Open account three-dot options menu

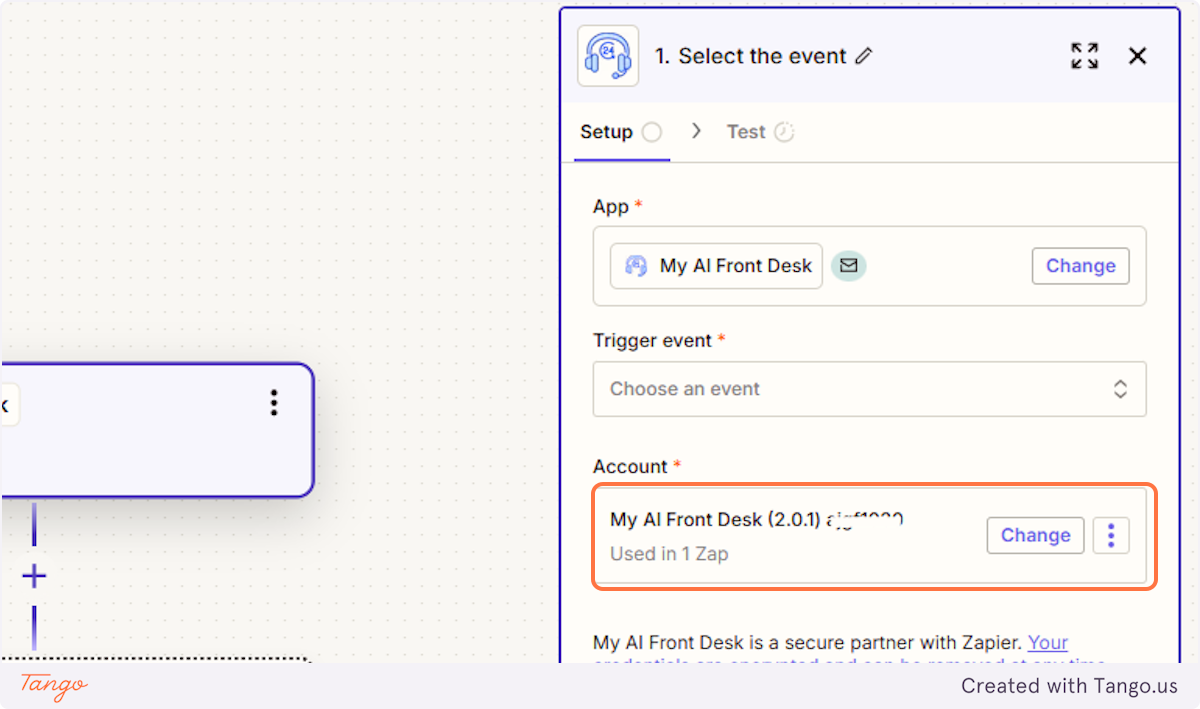click(1111, 535)
